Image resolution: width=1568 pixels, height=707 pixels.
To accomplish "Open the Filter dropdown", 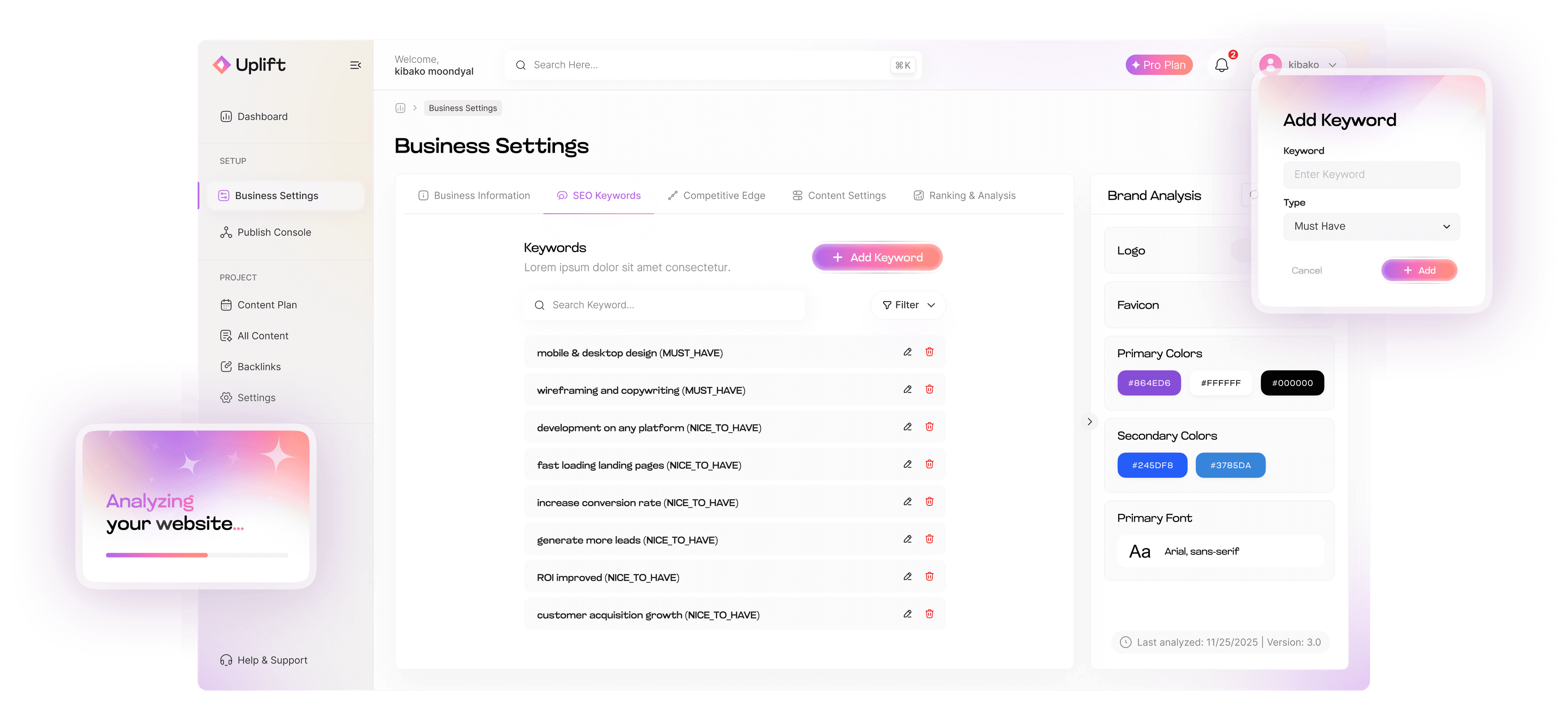I will pos(908,305).
